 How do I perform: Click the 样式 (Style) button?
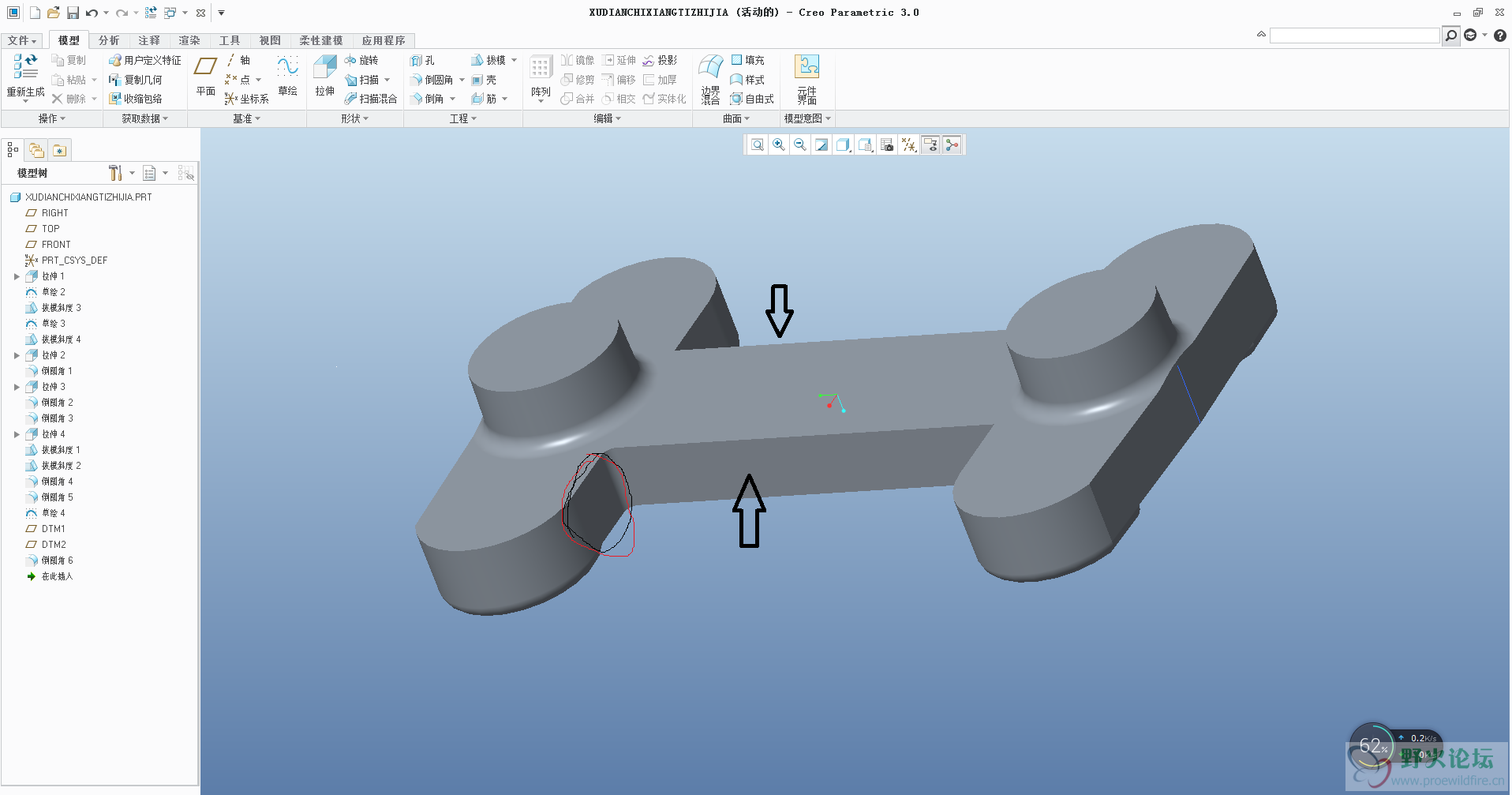pos(747,80)
